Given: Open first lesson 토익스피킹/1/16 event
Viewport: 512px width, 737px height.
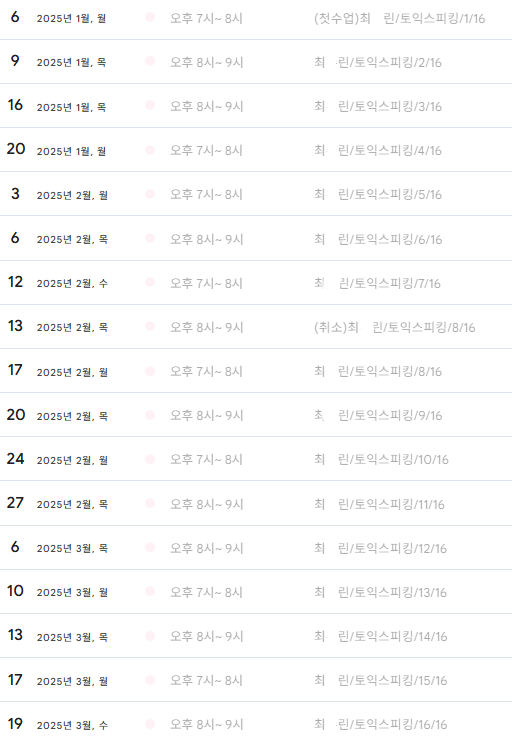Looking at the screenshot, I should pos(399,19).
